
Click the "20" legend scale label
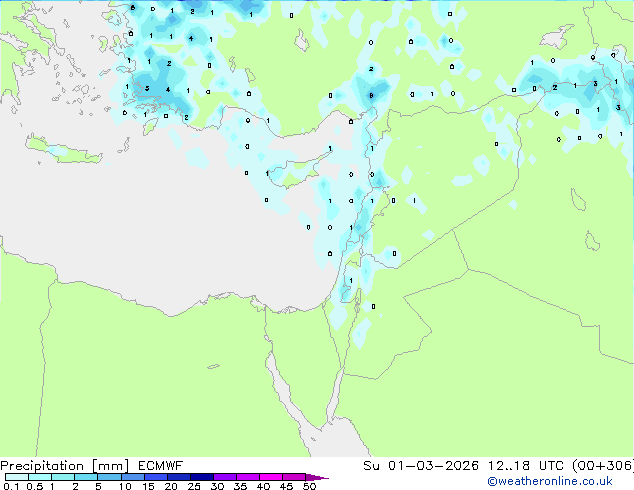point(171,486)
